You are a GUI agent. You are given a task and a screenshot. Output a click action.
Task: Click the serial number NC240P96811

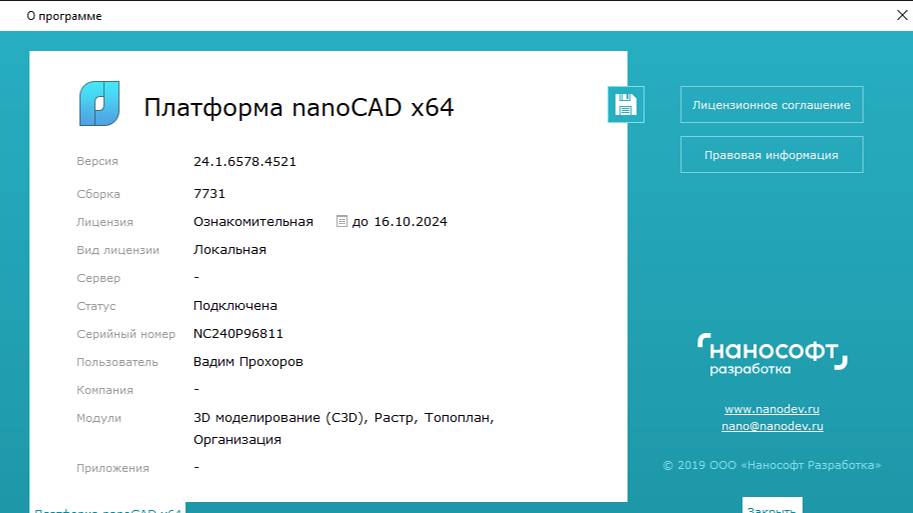[238, 334]
